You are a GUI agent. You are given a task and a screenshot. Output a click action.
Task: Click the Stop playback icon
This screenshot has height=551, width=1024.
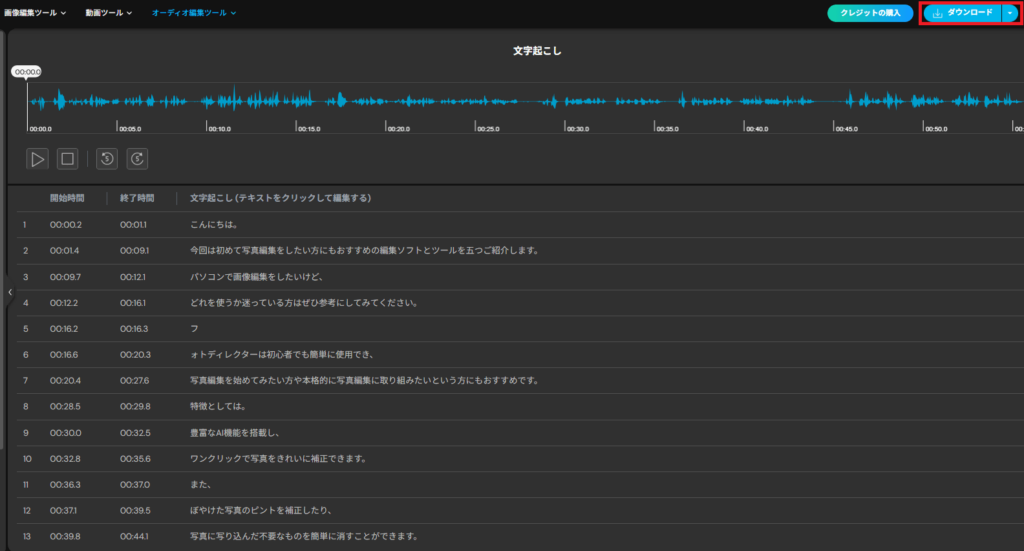click(67, 158)
